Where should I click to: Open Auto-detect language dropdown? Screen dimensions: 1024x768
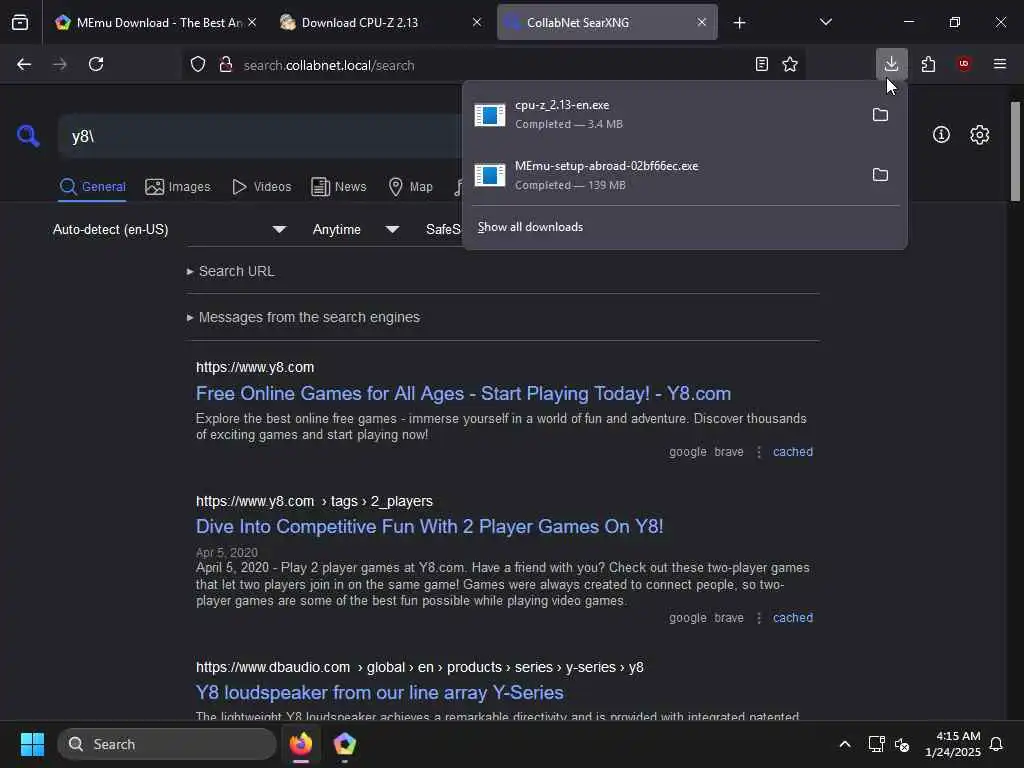click(x=170, y=230)
